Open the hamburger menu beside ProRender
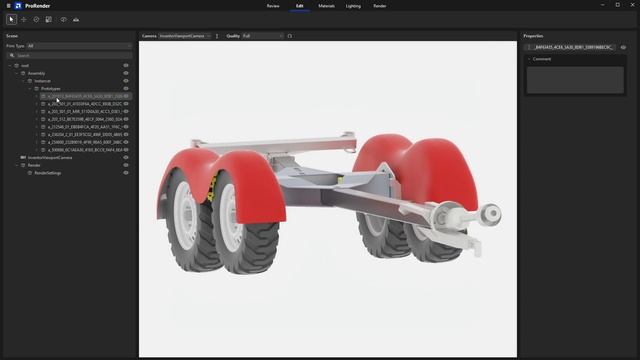This screenshot has width=640, height=360. point(9,6)
